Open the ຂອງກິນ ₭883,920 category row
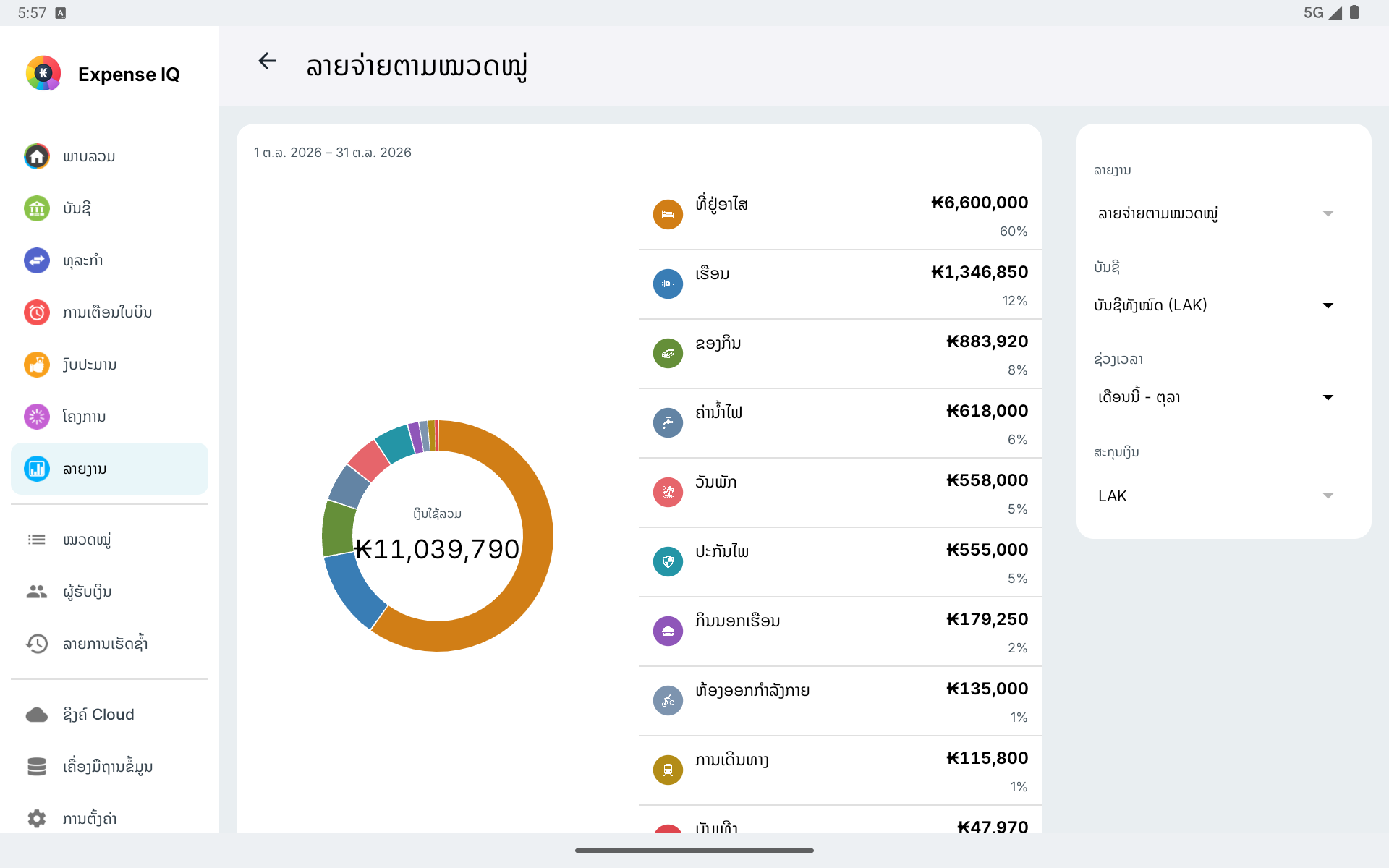The image size is (1389, 868). click(840, 354)
